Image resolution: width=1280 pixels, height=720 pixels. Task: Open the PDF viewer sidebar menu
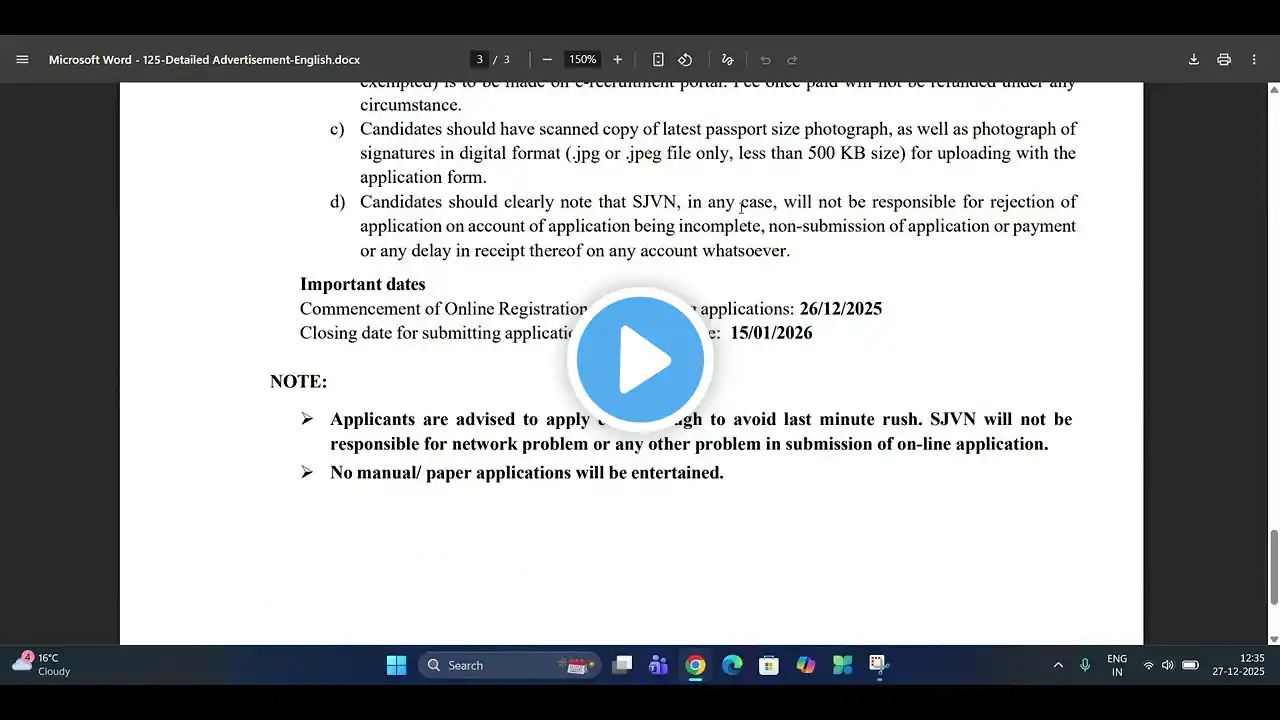(22, 60)
